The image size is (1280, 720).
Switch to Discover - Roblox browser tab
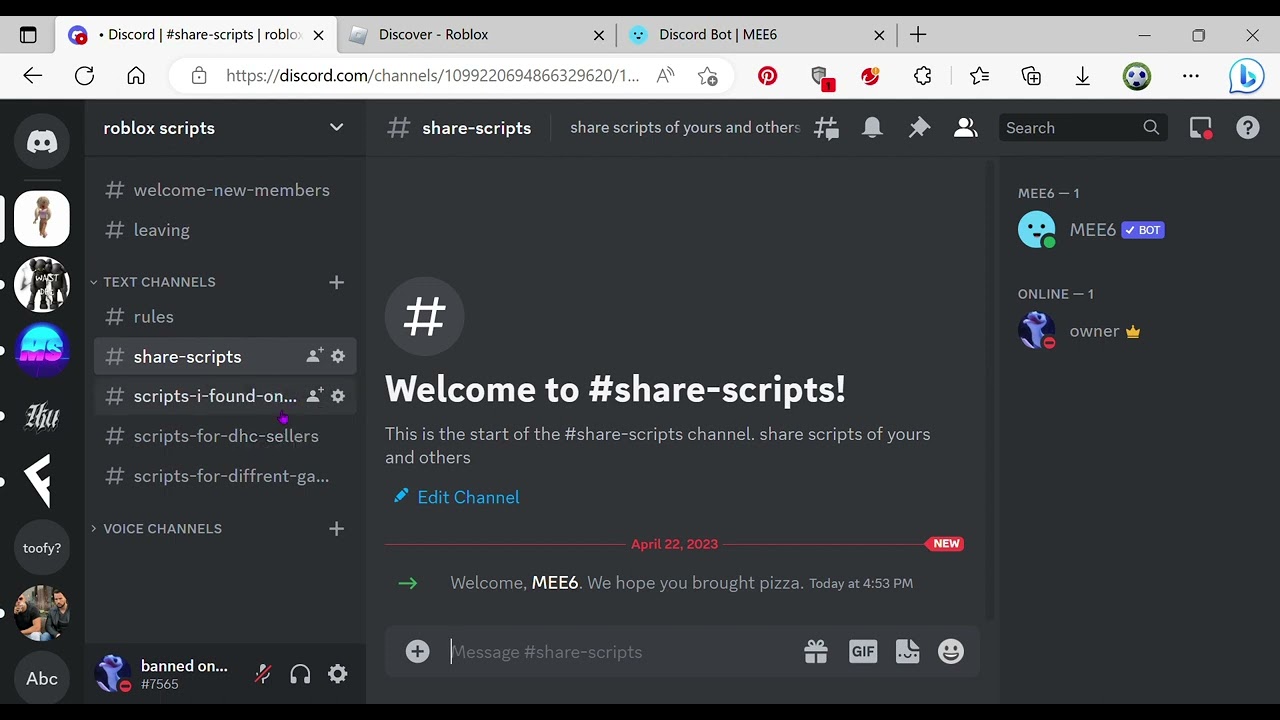tap(476, 35)
